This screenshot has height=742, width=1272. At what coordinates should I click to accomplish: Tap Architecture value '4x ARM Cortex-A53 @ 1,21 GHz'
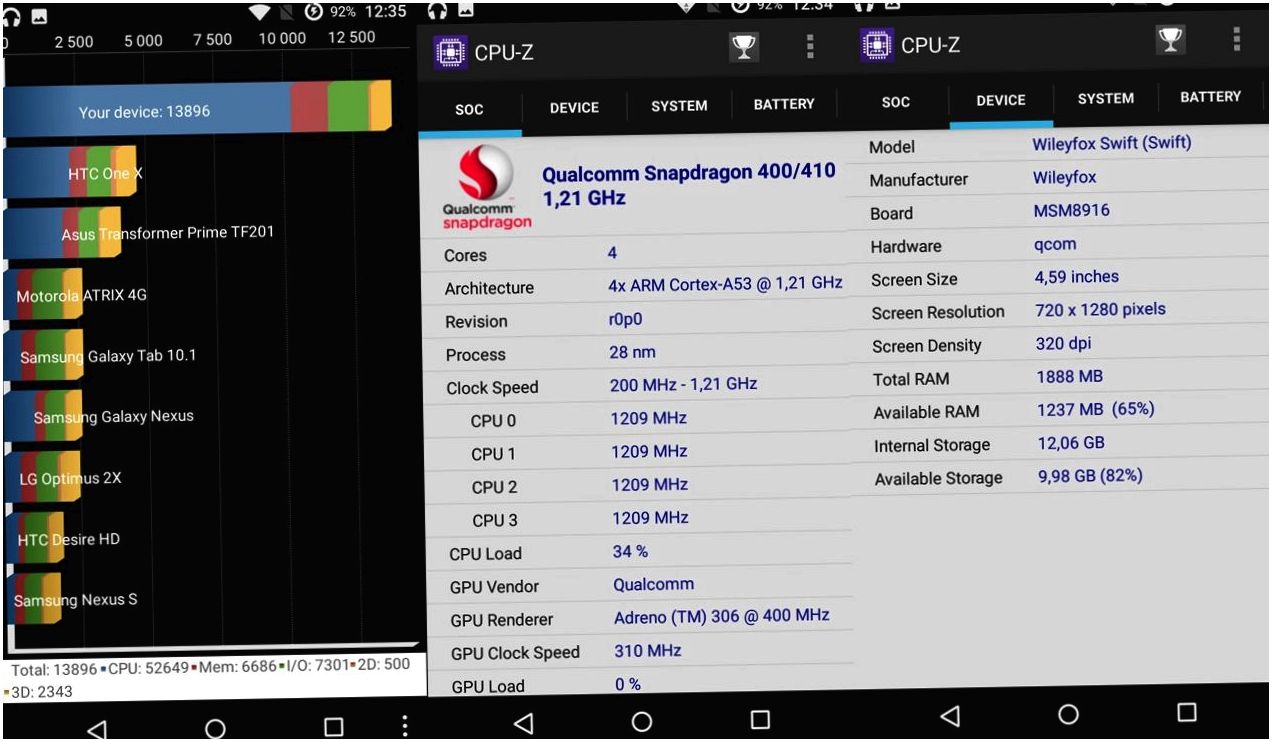(x=725, y=284)
